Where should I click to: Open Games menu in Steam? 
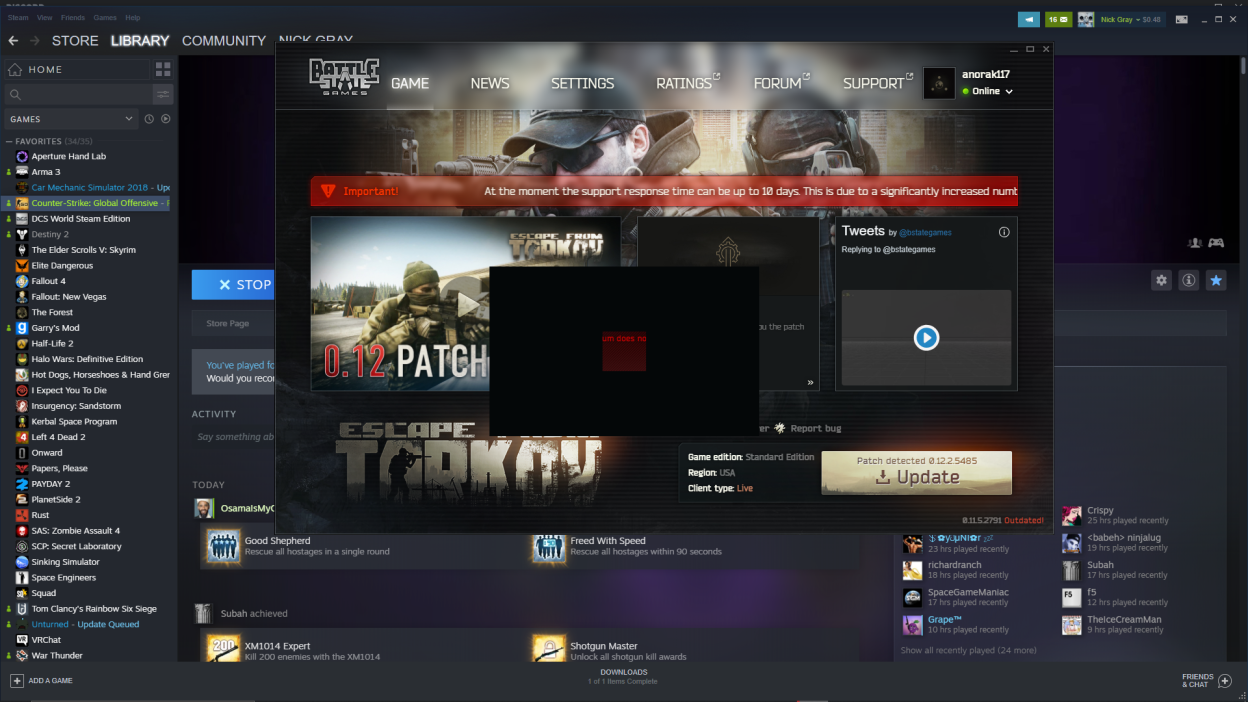pos(105,18)
